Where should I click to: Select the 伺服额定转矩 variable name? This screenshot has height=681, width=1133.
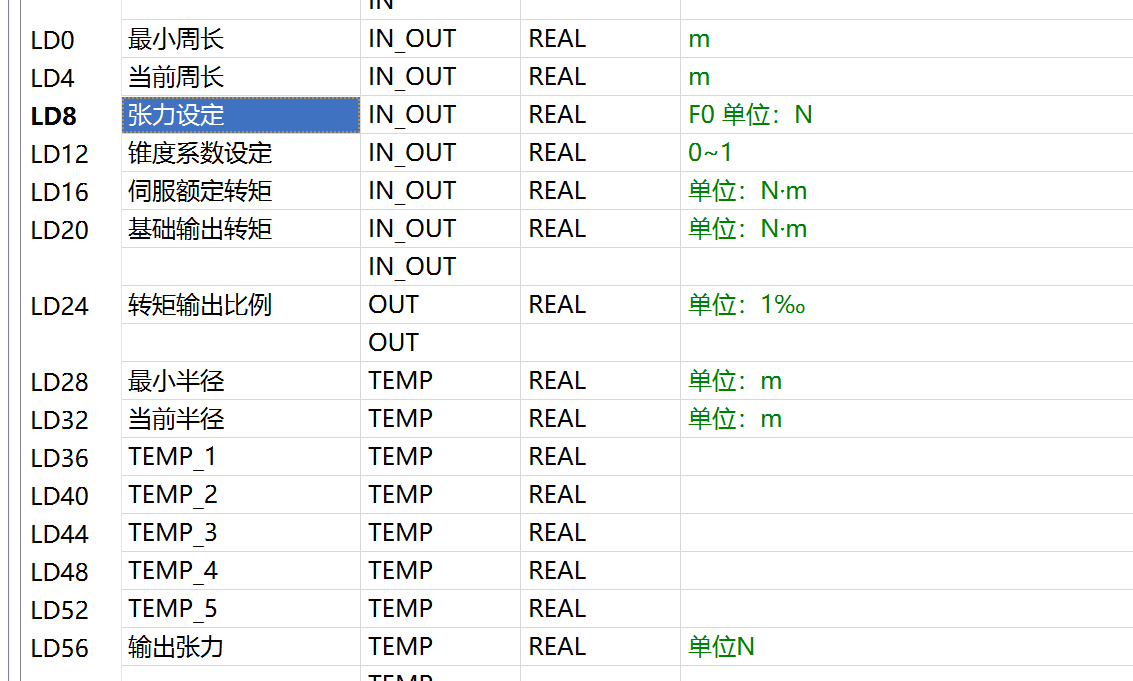pyautogui.click(x=199, y=192)
